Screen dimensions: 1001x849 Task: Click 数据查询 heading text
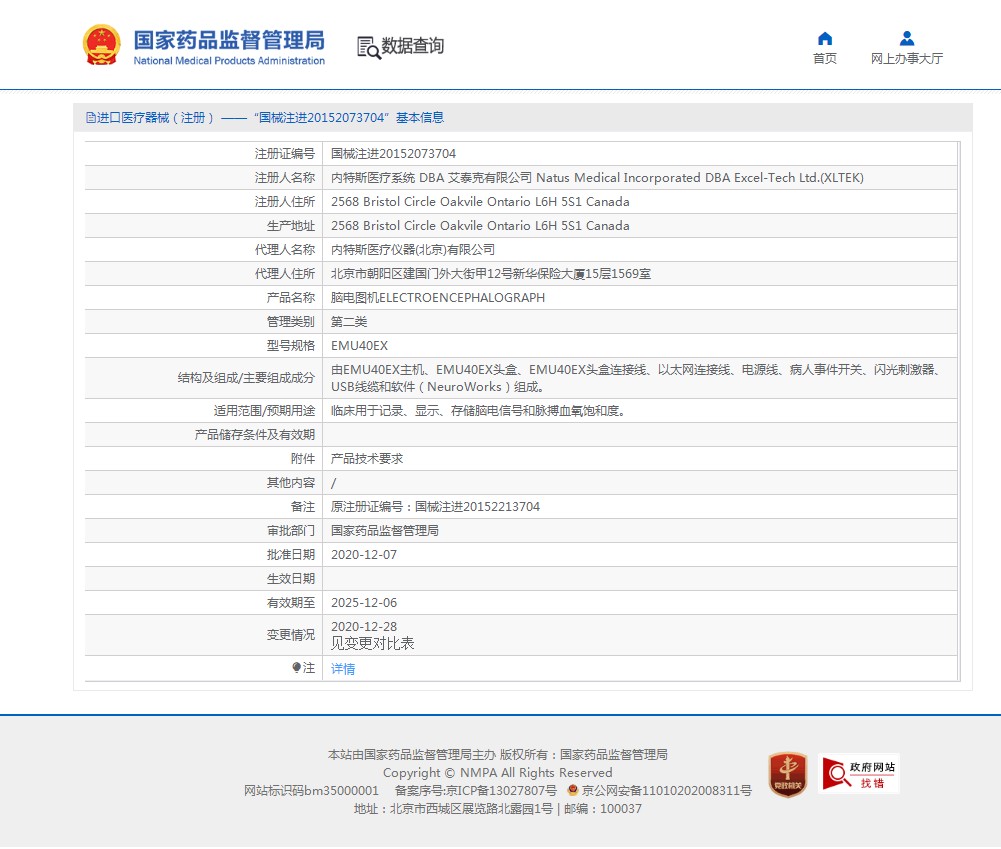point(412,46)
